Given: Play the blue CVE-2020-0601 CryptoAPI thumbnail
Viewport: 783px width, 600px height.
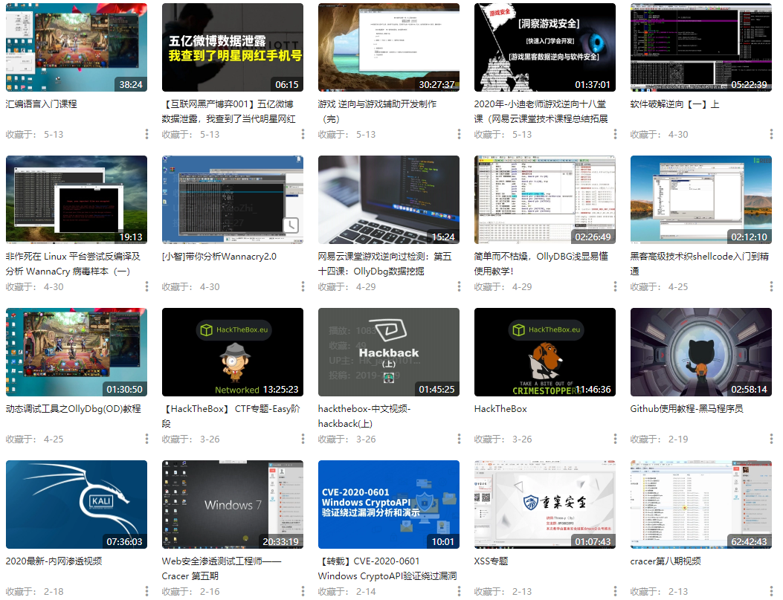Looking at the screenshot, I should click(x=389, y=504).
